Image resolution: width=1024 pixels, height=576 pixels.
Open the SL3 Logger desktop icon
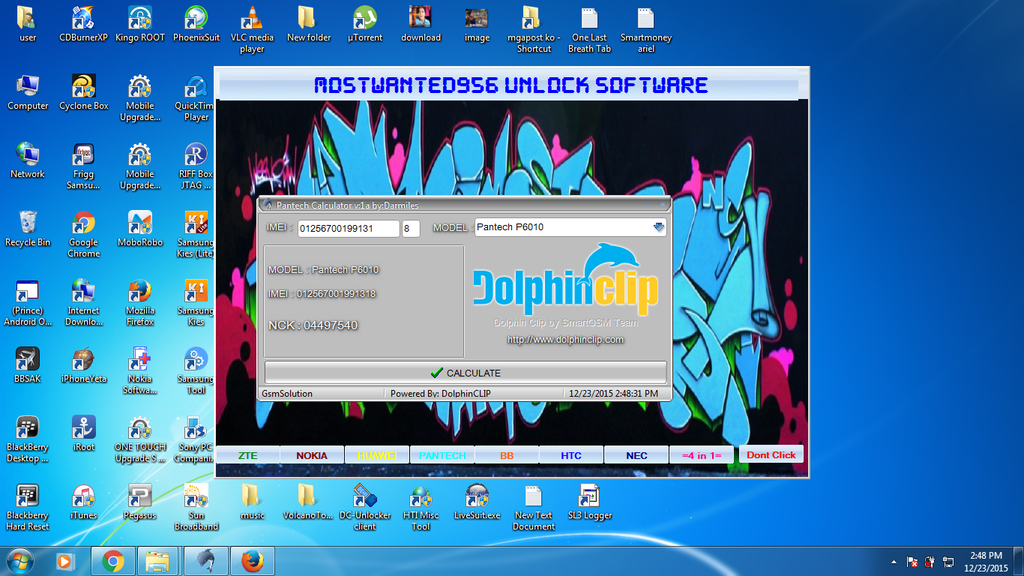(589, 501)
